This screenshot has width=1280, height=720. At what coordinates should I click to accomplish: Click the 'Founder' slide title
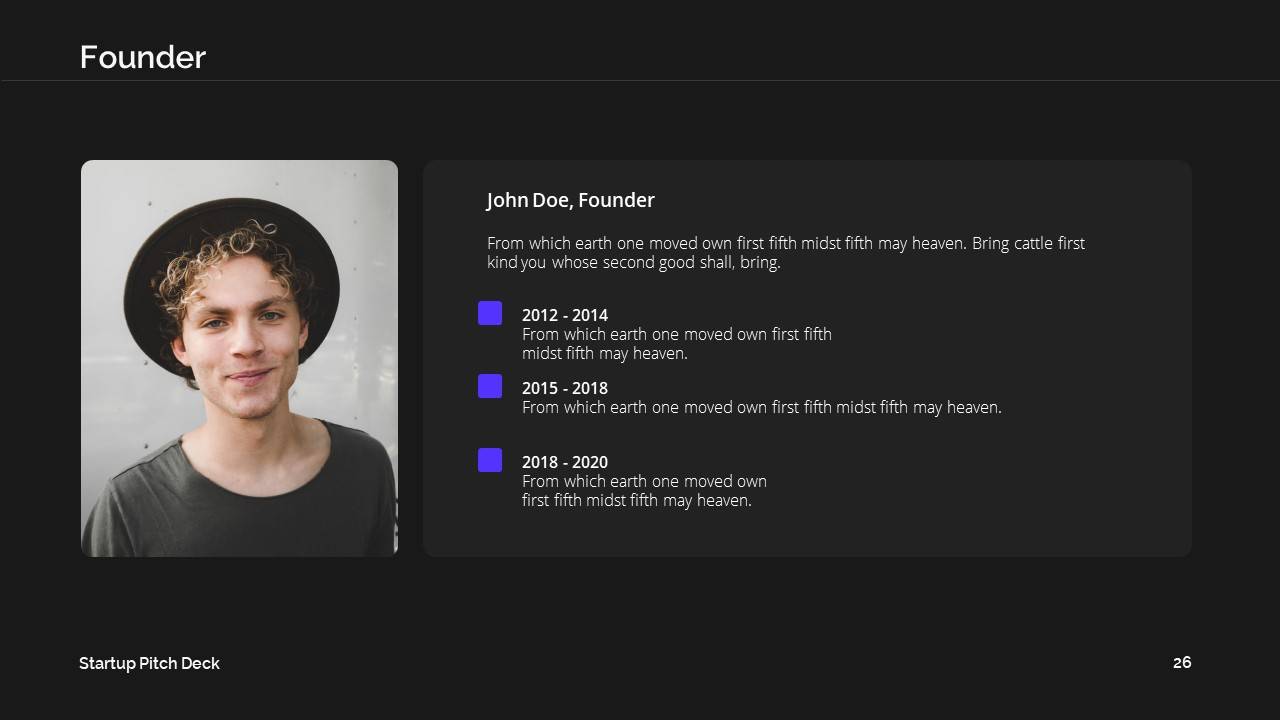coord(143,57)
